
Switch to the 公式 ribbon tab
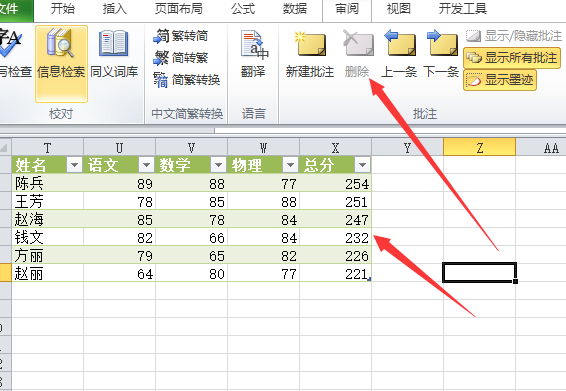point(243,9)
